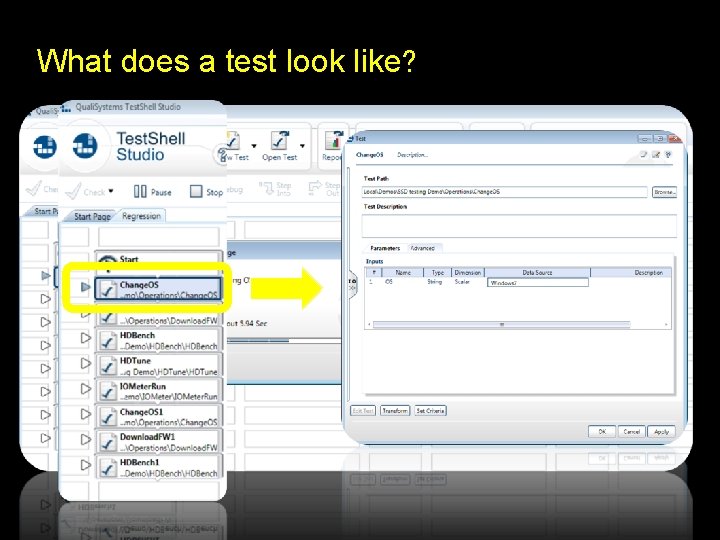Click the Inputs table horizontal scrollbar
720x540 pixels.
[x=501, y=324]
